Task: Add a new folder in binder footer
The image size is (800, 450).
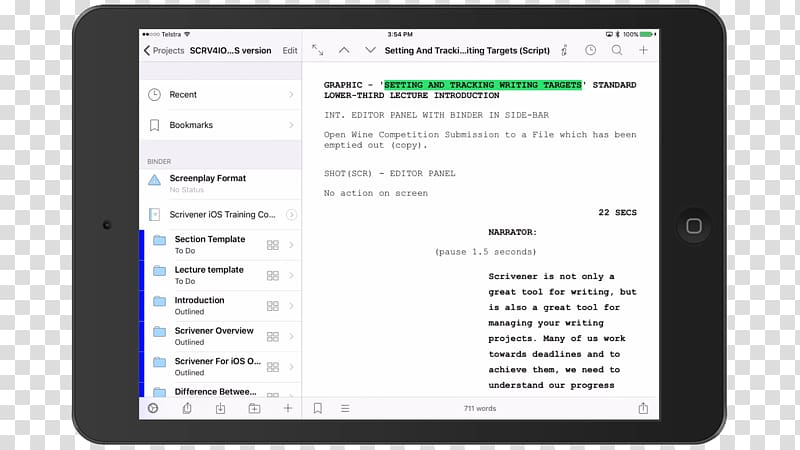Action: [x=254, y=408]
